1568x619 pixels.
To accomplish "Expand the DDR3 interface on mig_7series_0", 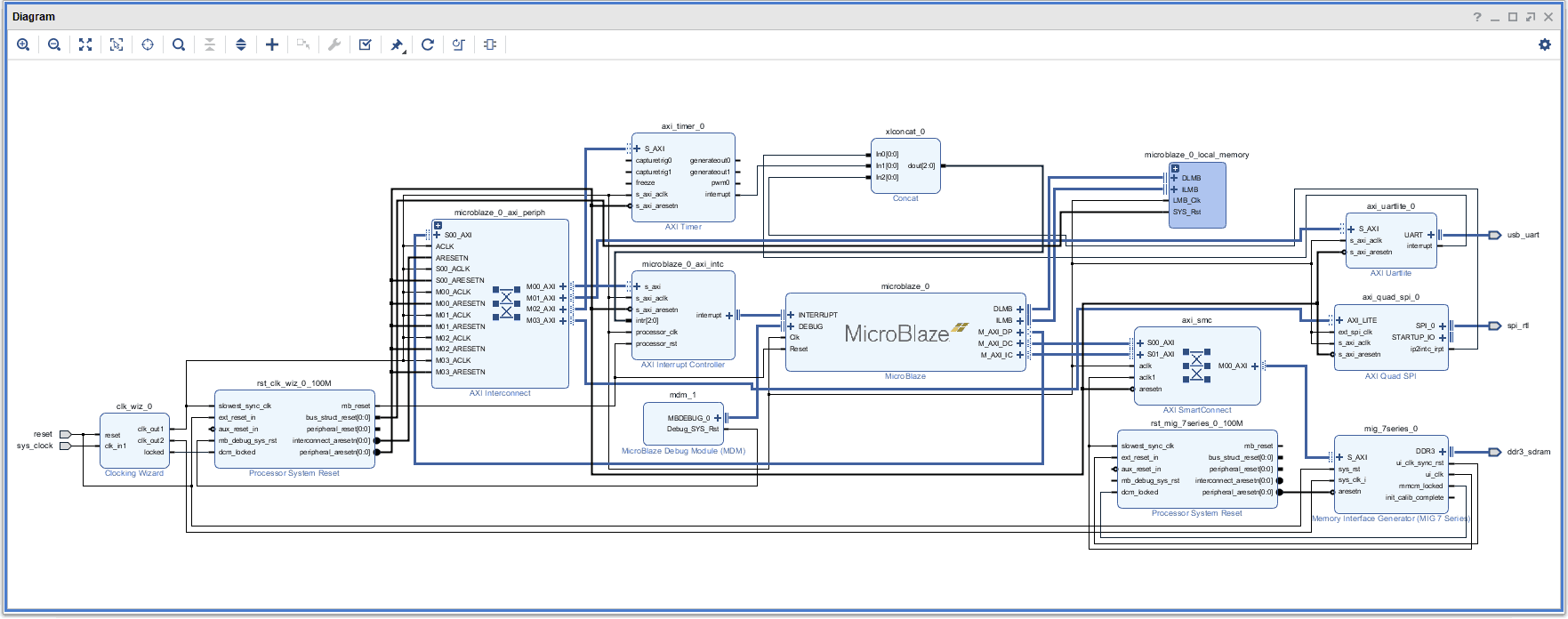I will click(1443, 452).
